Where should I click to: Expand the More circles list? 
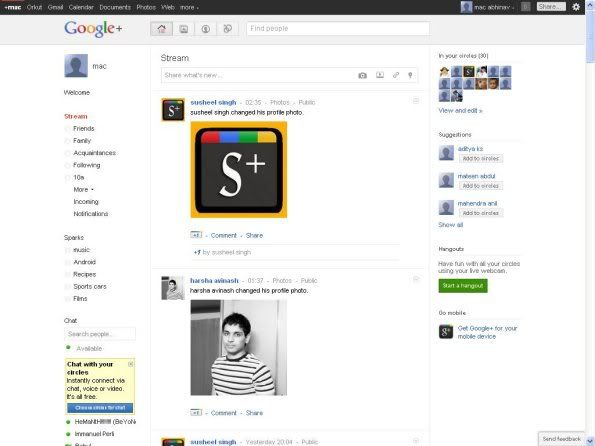pyautogui.click(x=83, y=189)
